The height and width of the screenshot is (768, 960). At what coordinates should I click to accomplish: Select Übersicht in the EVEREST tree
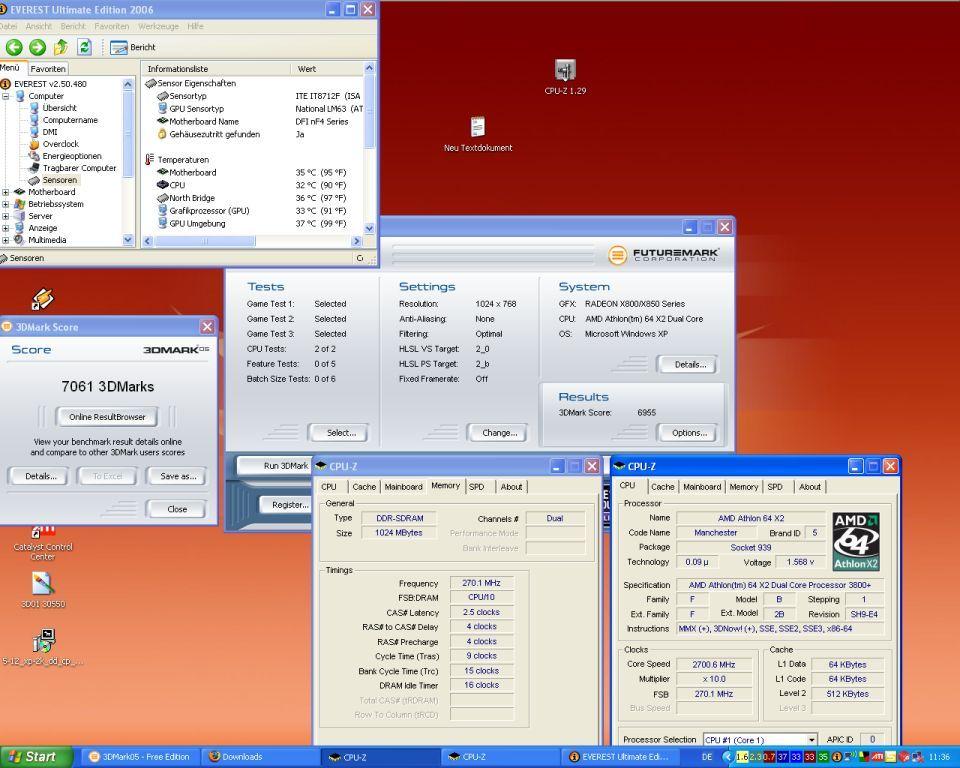[59, 108]
